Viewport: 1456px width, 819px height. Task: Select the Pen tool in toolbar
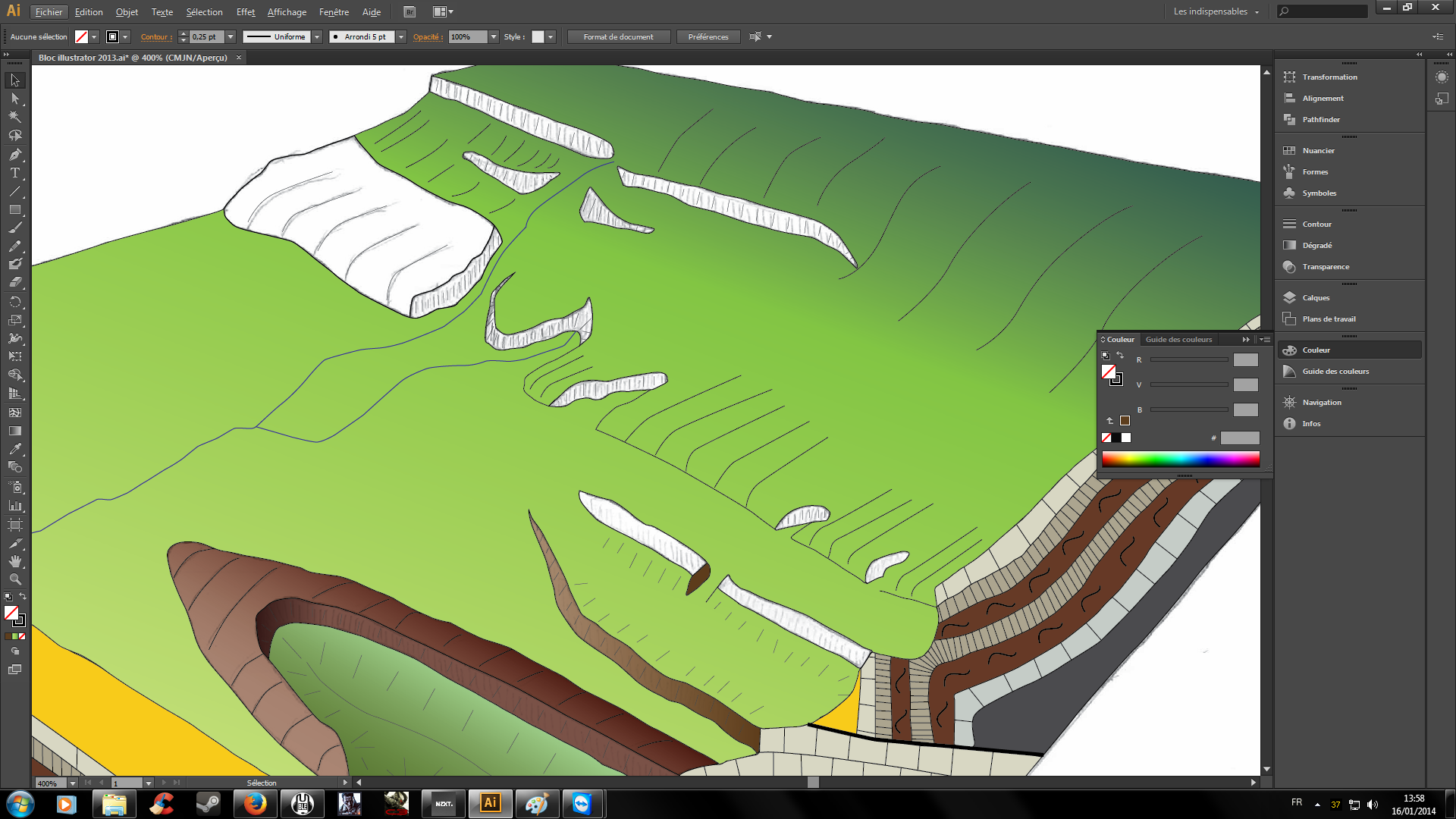coord(14,154)
